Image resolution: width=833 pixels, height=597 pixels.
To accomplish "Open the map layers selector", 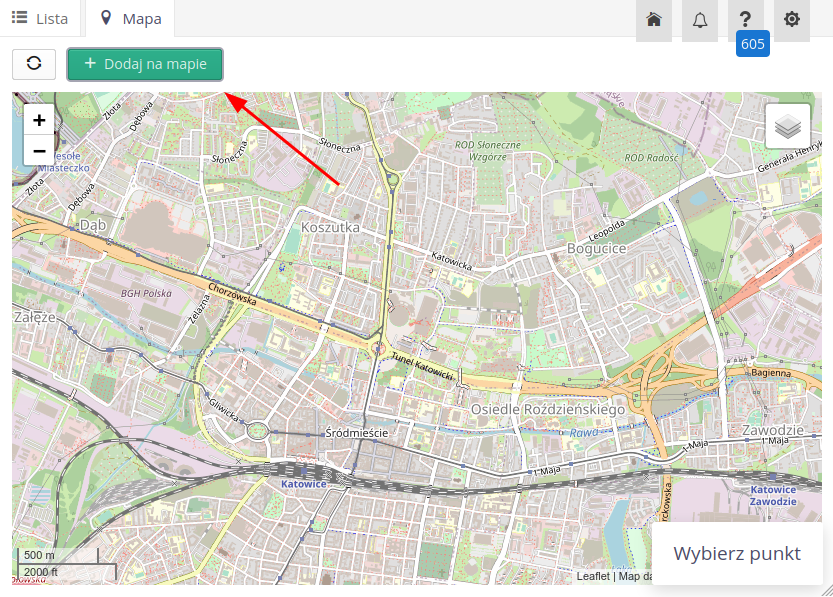I will click(788, 126).
